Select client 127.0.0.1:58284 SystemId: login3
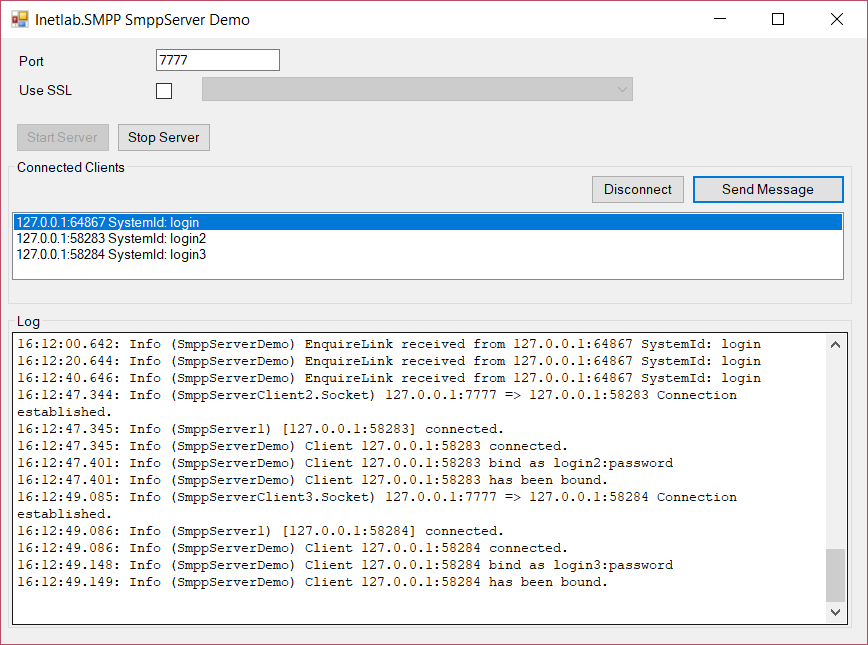Image resolution: width=868 pixels, height=645 pixels. [428, 254]
